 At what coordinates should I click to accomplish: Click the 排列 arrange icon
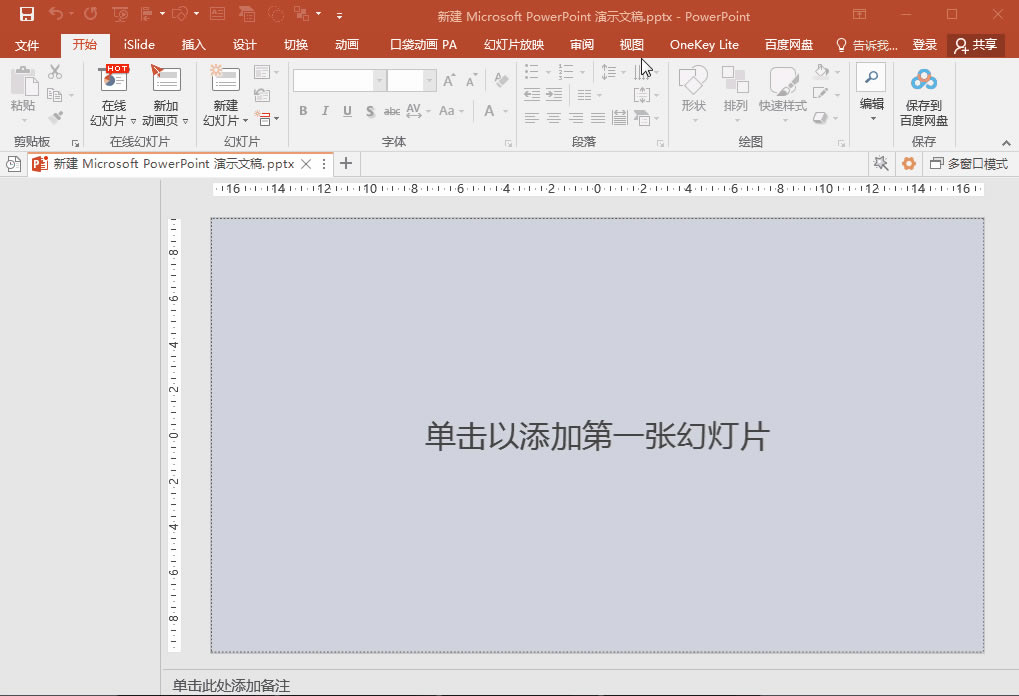(736, 81)
